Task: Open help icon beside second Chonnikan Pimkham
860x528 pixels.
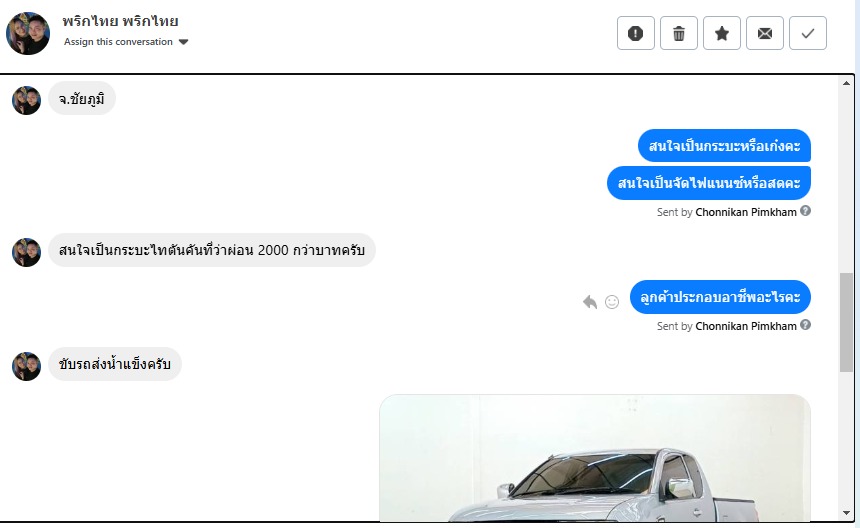Action: (x=805, y=325)
